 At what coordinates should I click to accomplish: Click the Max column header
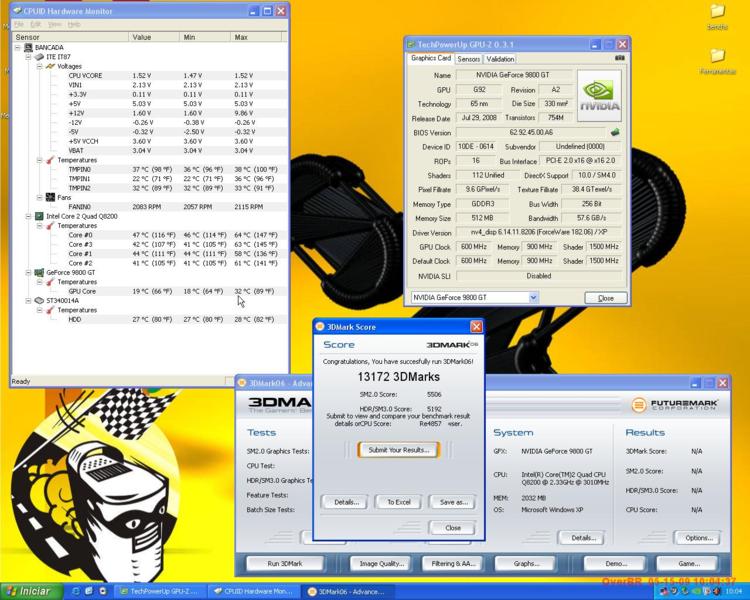pos(257,37)
